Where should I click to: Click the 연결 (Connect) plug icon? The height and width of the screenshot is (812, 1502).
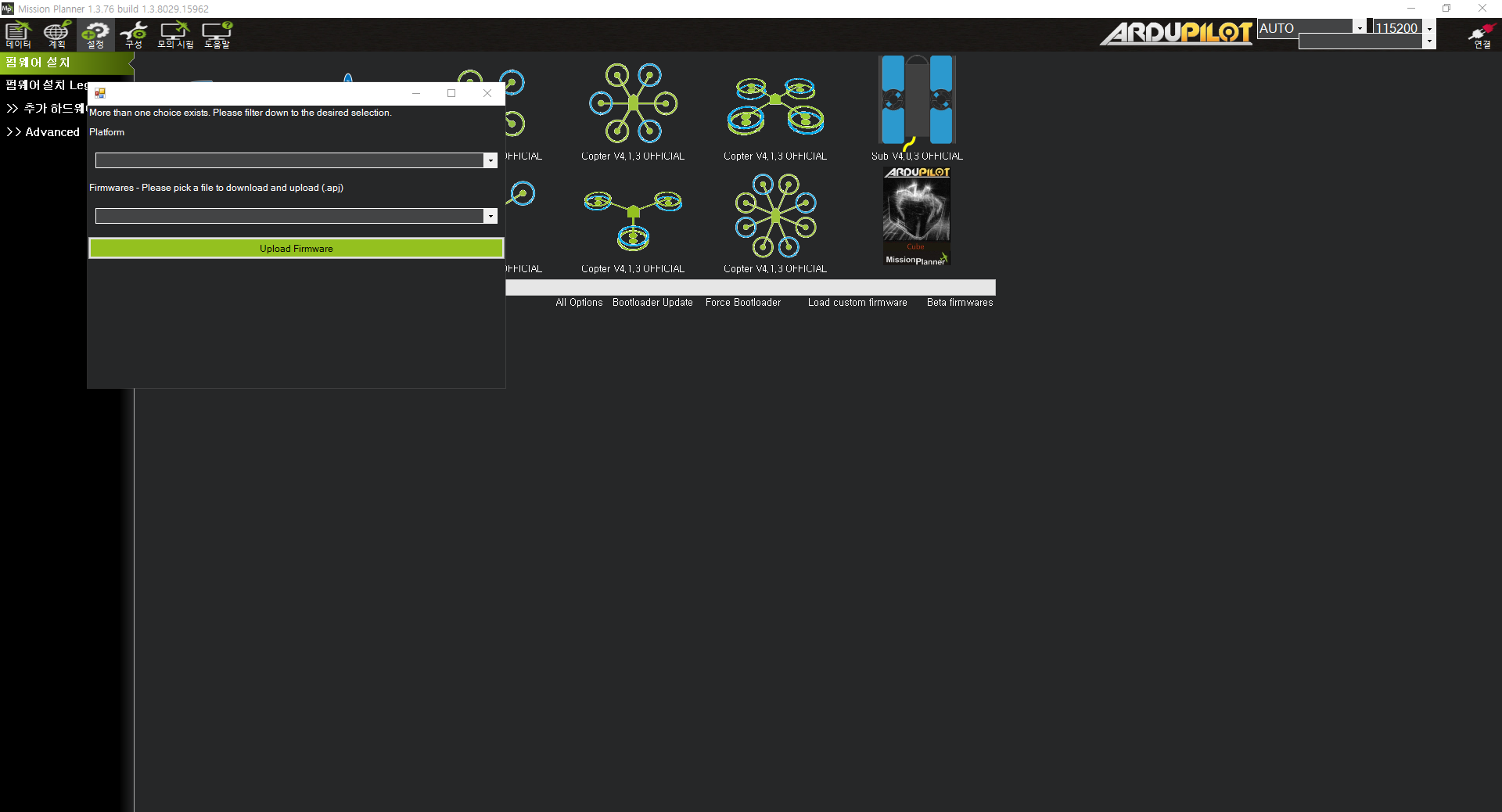pyautogui.click(x=1482, y=35)
